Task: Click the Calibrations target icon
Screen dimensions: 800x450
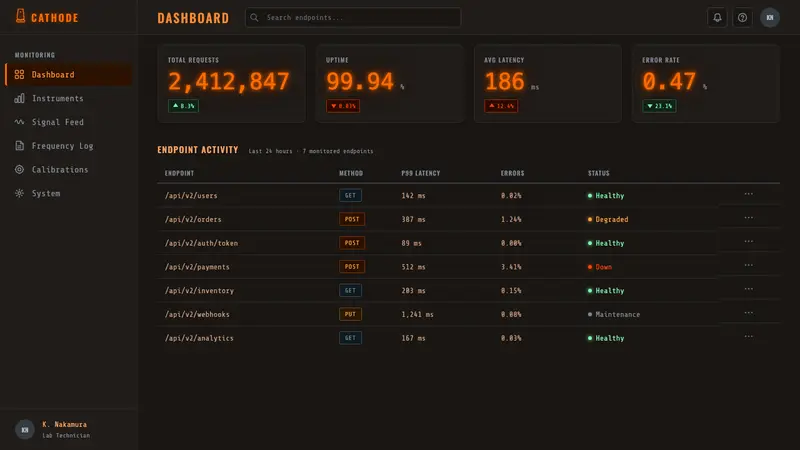Action: click(x=19, y=169)
